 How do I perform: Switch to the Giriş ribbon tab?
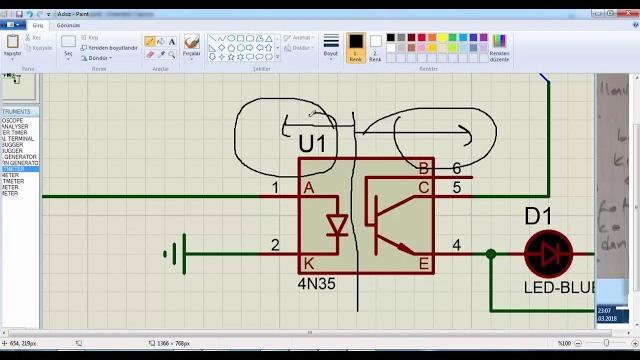(x=38, y=25)
